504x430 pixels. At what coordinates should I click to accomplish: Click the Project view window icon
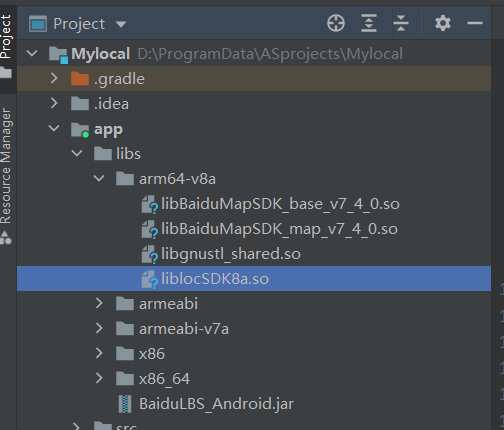click(x=38, y=24)
